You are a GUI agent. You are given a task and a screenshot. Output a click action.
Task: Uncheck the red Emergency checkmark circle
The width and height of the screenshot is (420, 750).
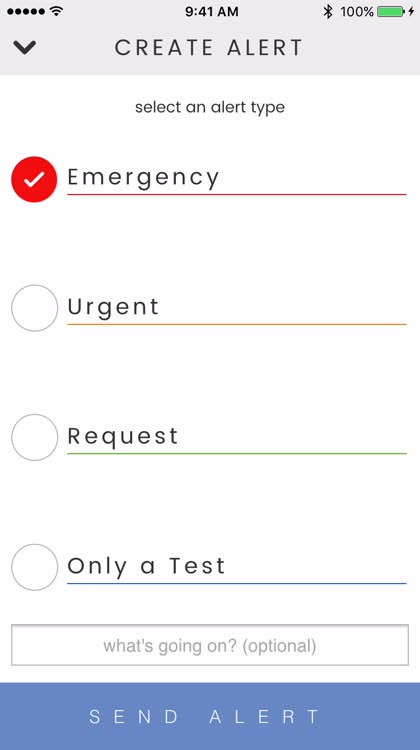[34, 179]
